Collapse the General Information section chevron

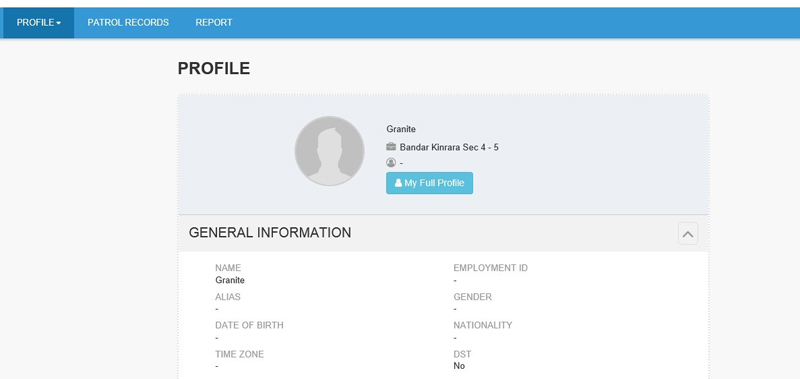[x=688, y=234]
